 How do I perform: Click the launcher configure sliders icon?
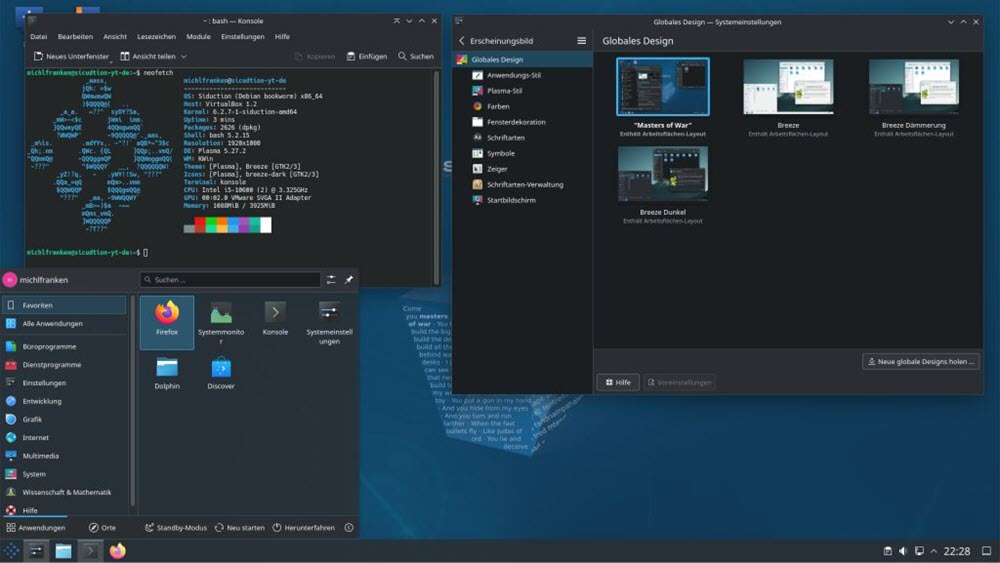[331, 280]
